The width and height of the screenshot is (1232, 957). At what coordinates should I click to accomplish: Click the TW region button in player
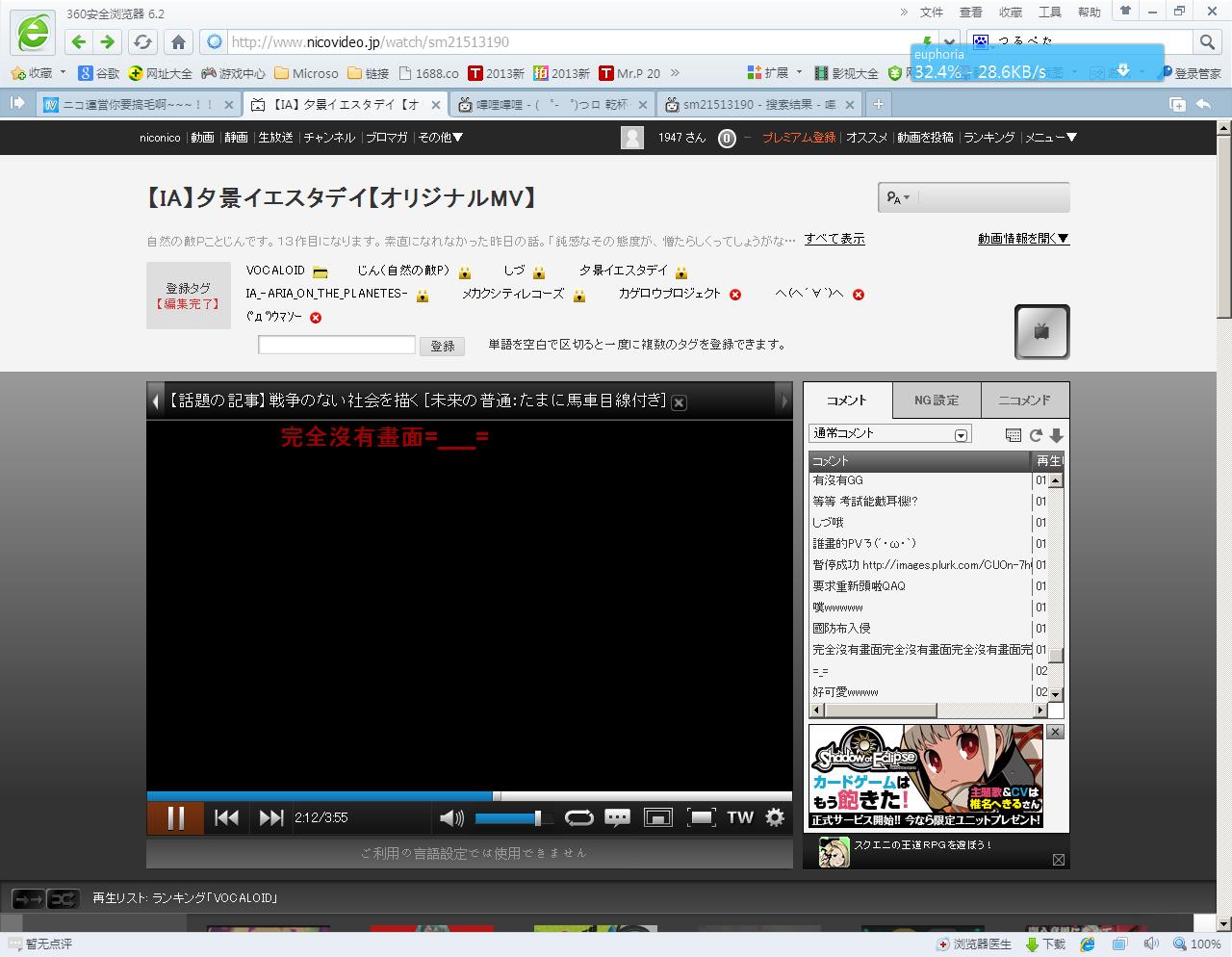tap(740, 817)
